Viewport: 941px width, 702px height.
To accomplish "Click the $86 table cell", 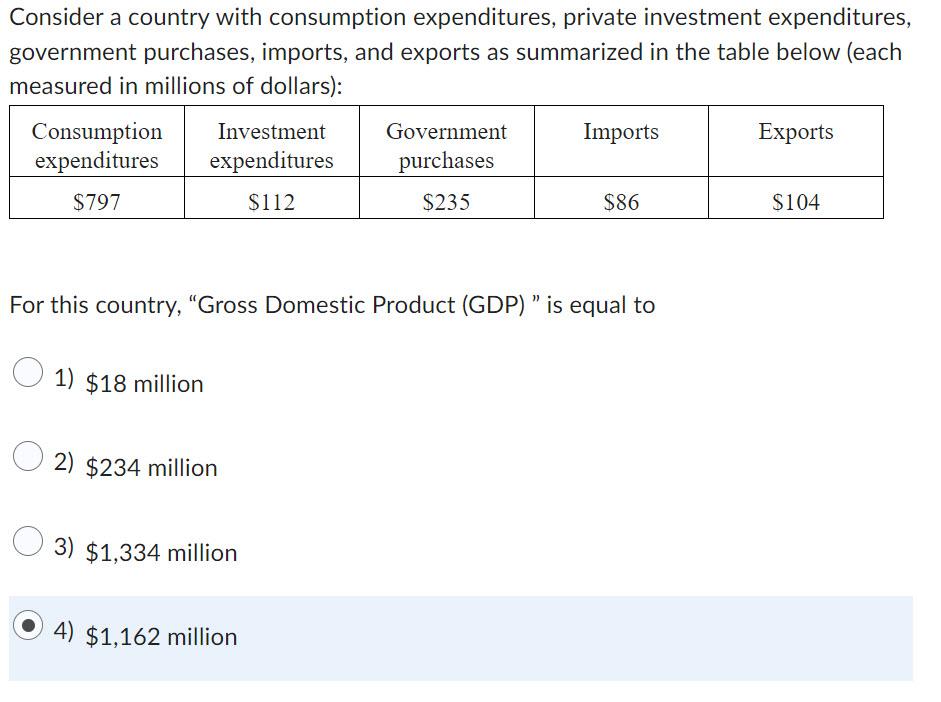I will point(621,200).
